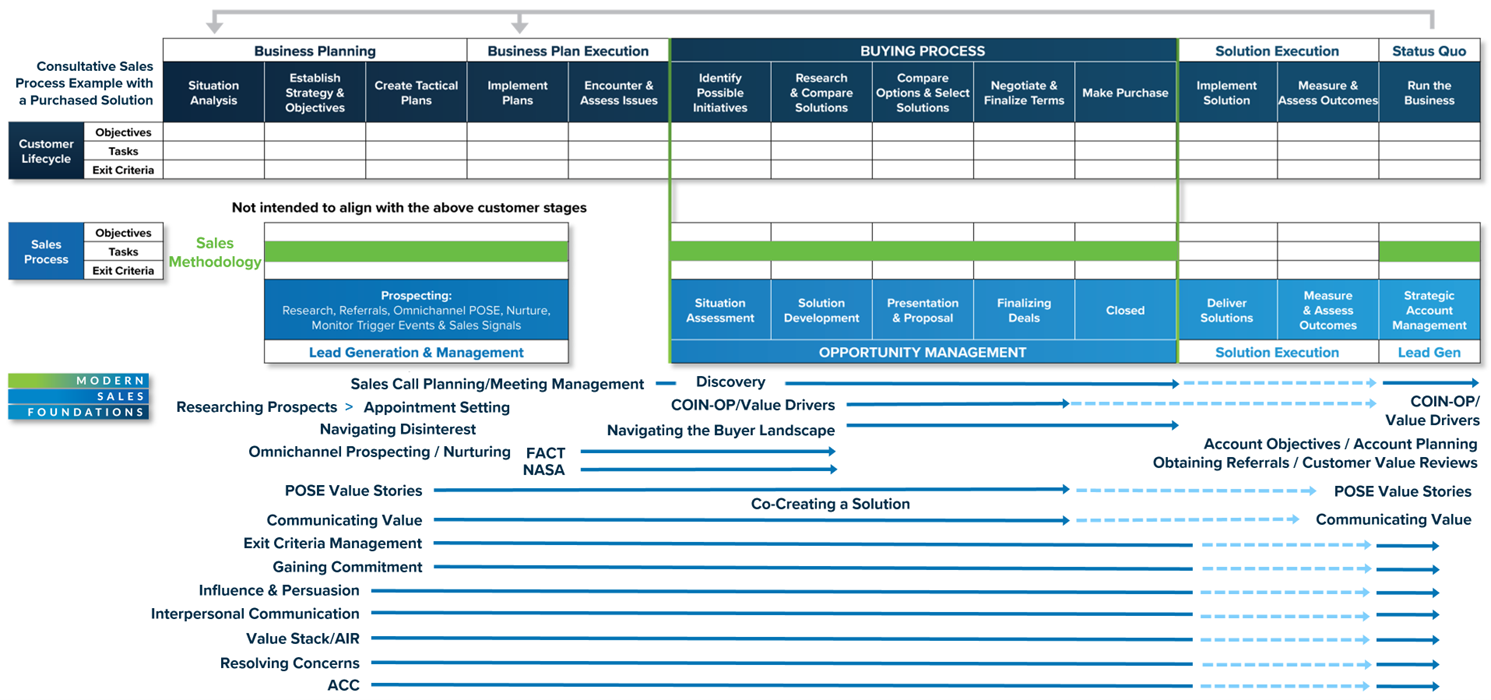Select the Situation Analysis stage

point(214,93)
